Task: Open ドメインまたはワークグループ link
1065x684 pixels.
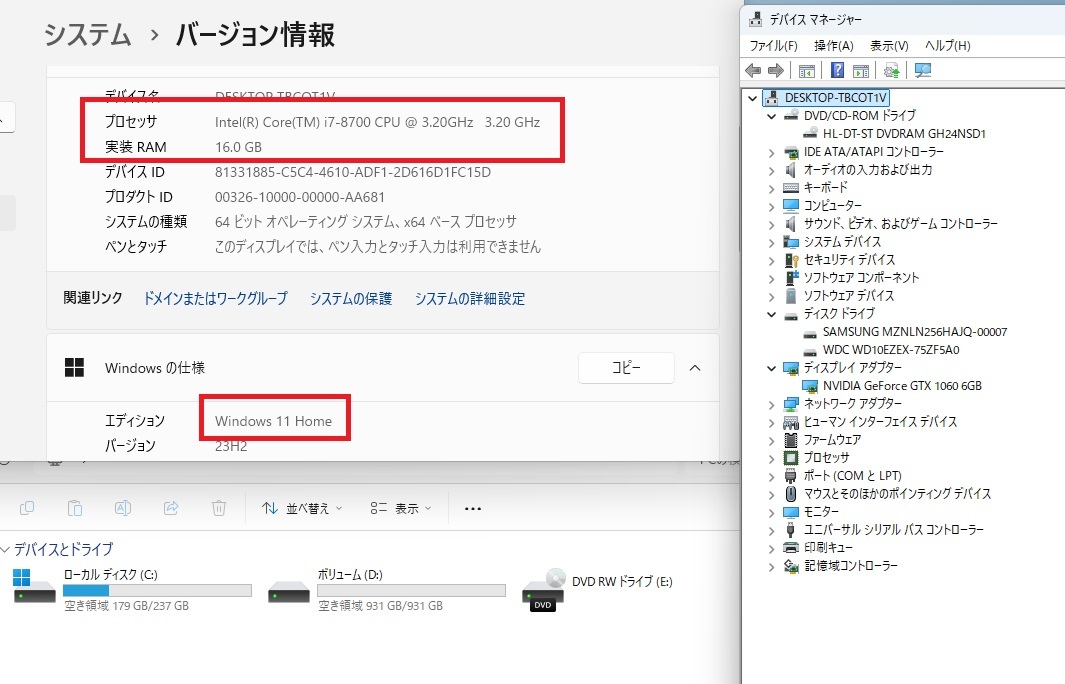Action: pyautogui.click(x=215, y=298)
